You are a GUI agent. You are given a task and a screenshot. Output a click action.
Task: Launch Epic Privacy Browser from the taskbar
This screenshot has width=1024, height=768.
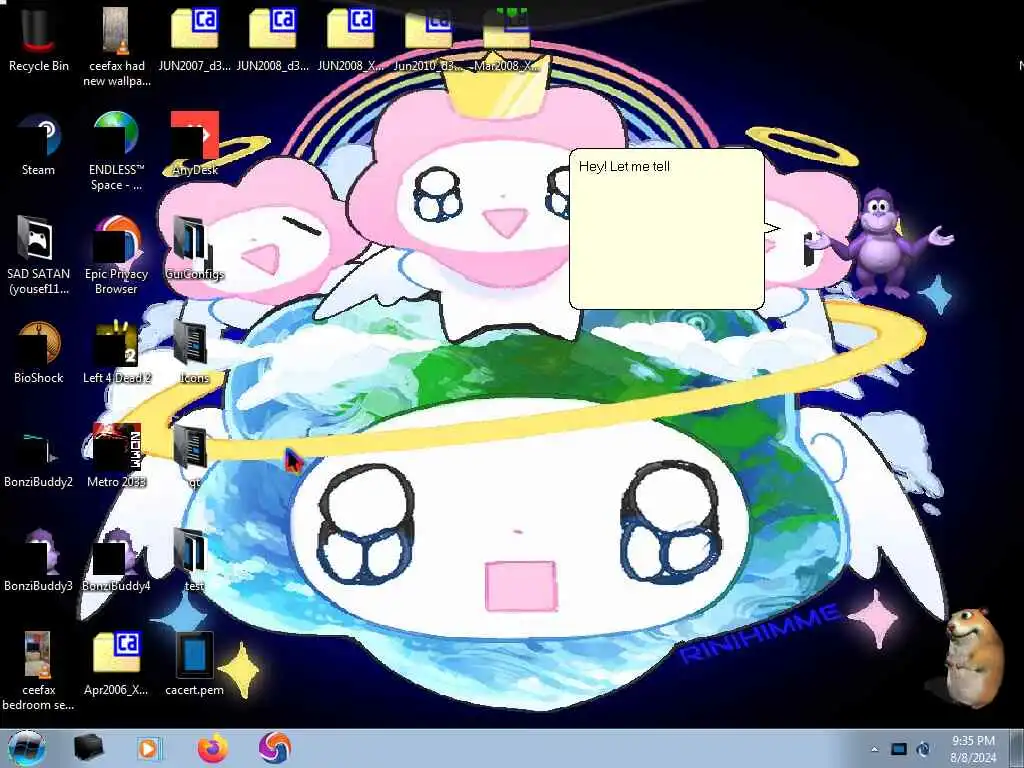click(274, 748)
